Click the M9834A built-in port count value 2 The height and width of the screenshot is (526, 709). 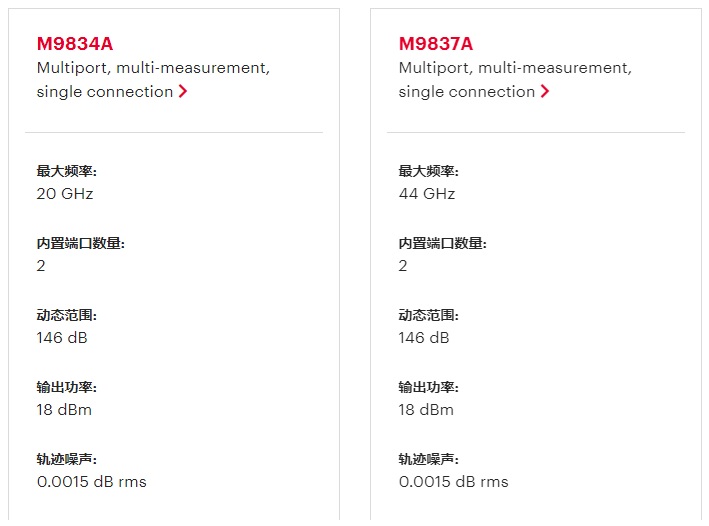(41, 265)
